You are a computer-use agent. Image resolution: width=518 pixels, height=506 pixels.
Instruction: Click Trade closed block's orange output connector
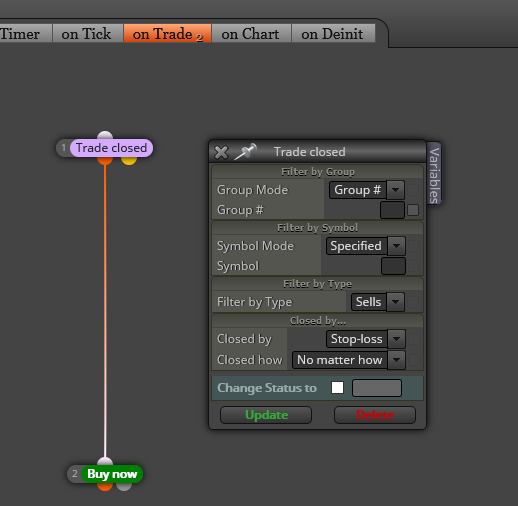(x=105, y=161)
